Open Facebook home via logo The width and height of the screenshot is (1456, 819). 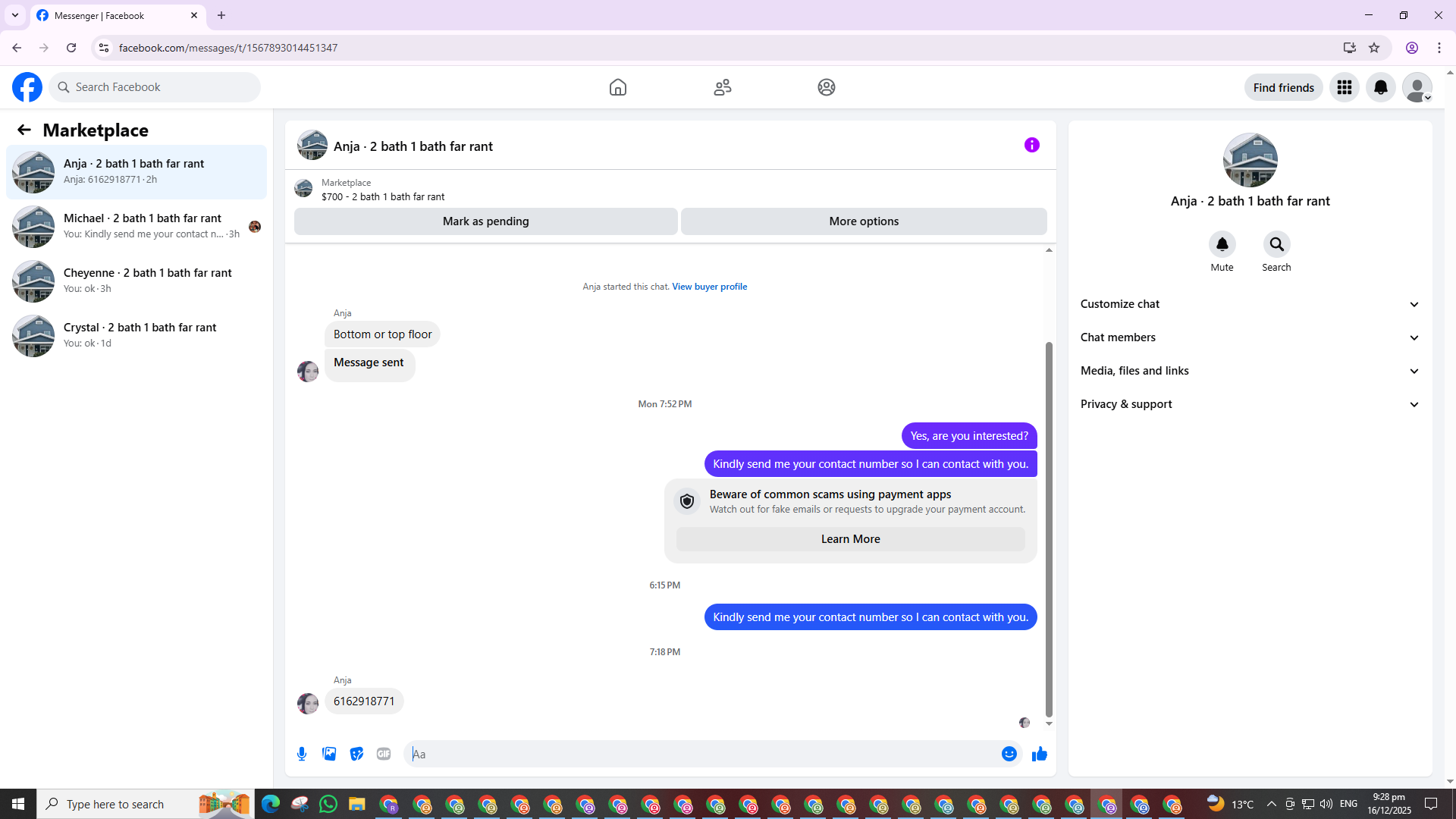click(27, 87)
